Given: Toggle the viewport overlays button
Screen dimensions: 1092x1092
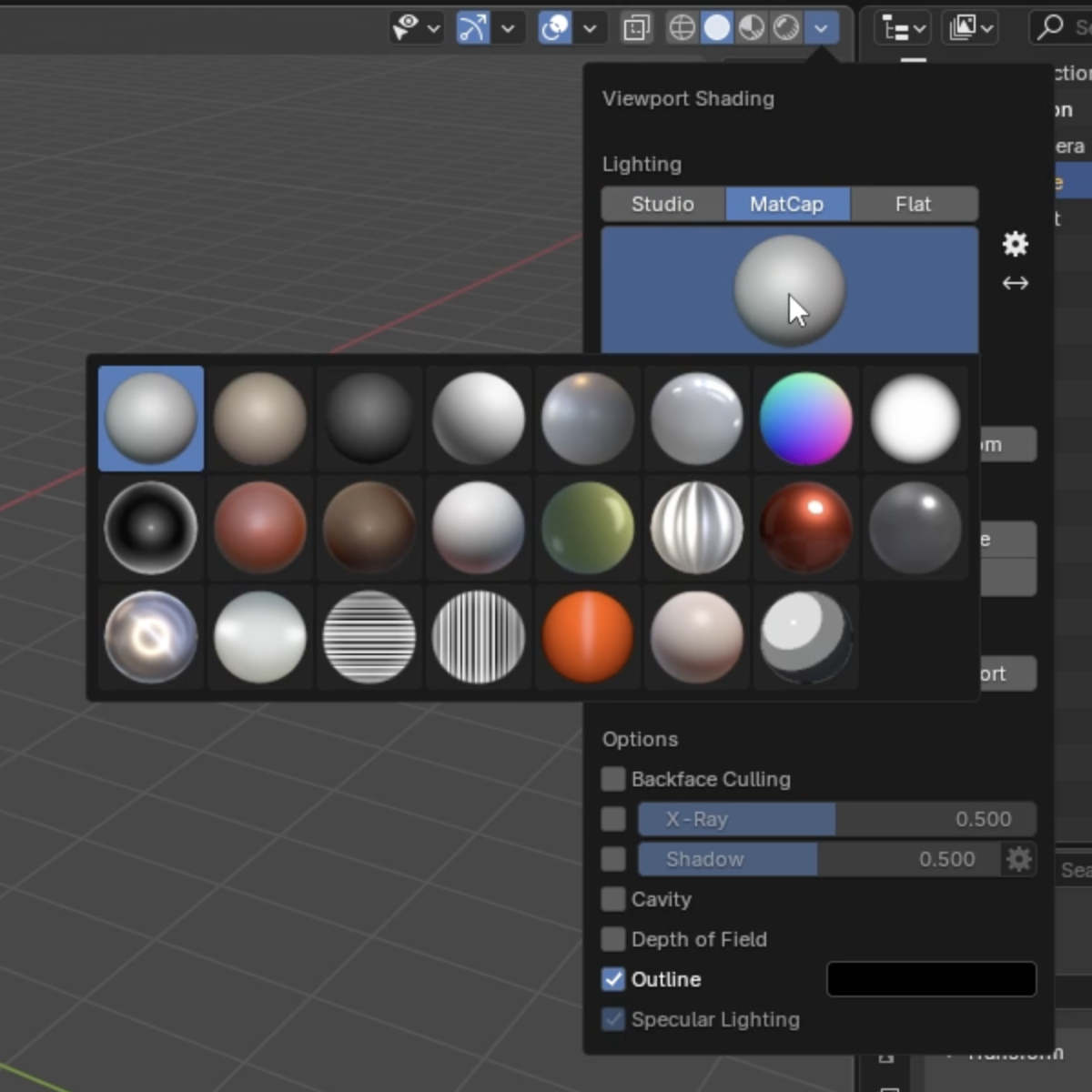Looking at the screenshot, I should (555, 27).
